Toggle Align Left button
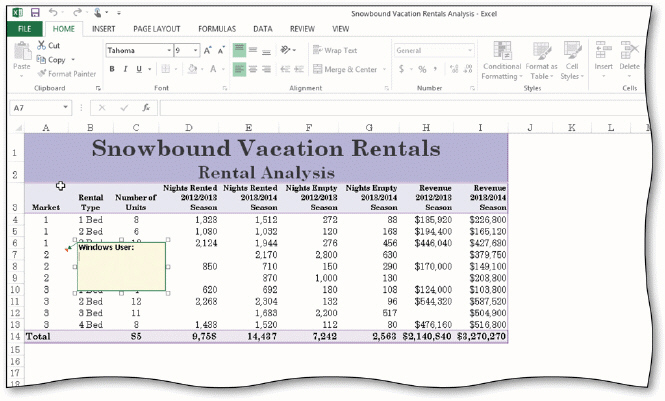Screen dimensions: 665x401 click(239, 69)
